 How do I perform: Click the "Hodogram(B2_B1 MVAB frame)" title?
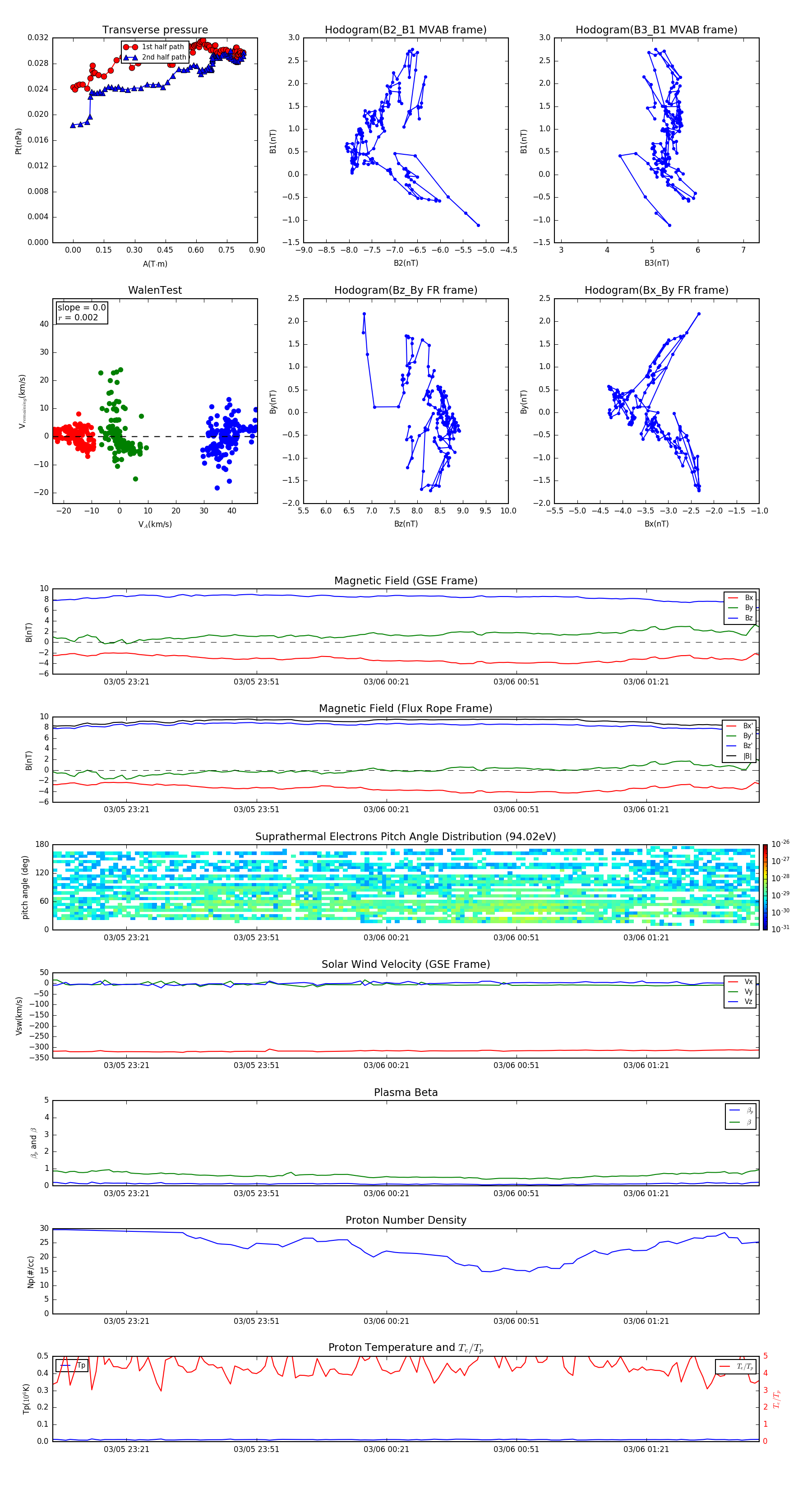pos(406,30)
